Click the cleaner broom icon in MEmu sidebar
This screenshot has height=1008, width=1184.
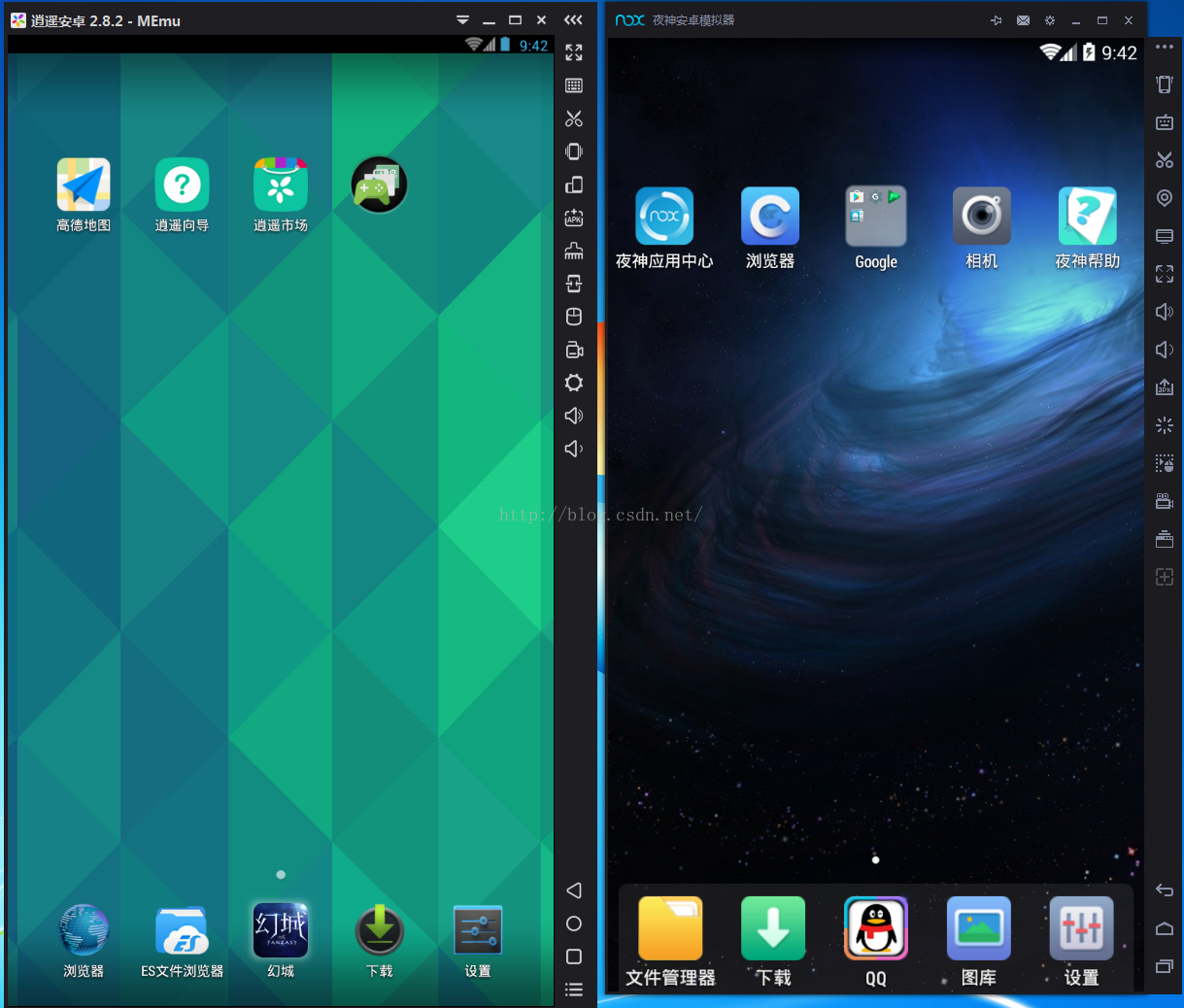click(574, 251)
